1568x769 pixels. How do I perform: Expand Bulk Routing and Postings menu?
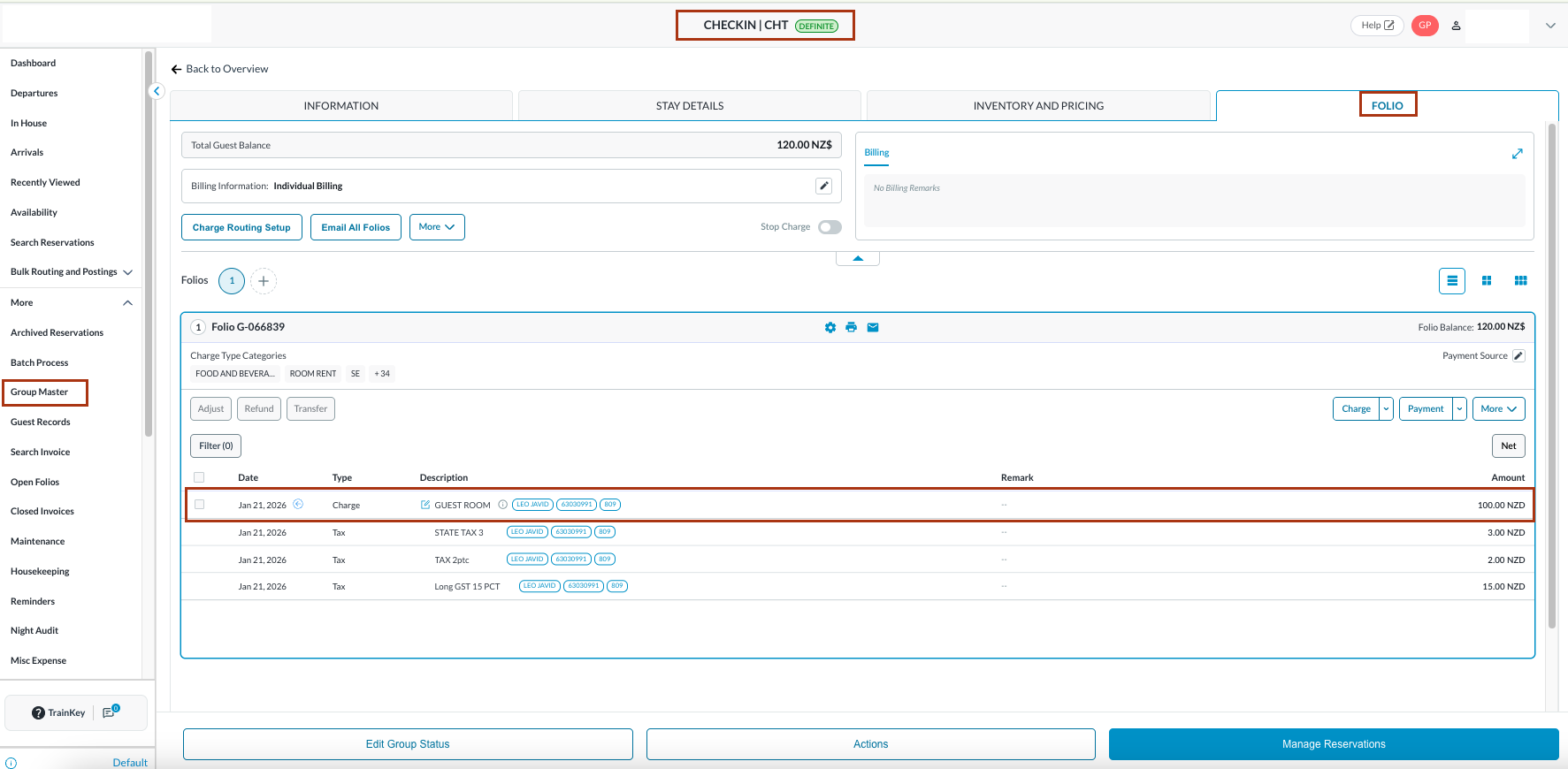coord(128,272)
